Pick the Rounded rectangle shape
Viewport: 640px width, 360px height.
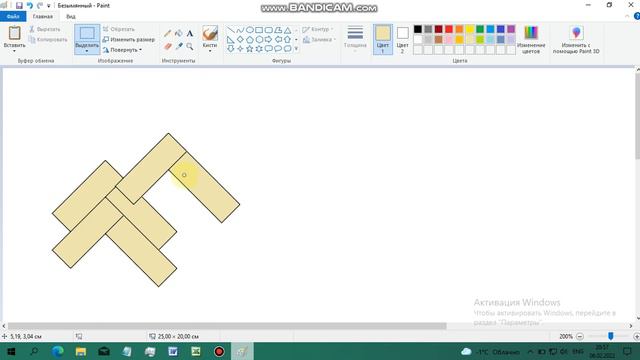[x=268, y=30]
